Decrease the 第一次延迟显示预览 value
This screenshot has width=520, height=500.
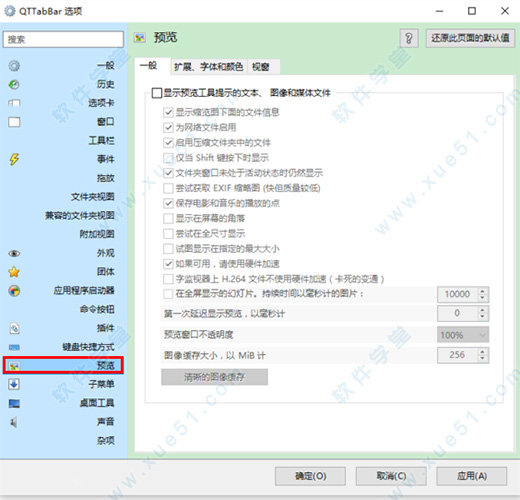pyautogui.click(x=482, y=317)
